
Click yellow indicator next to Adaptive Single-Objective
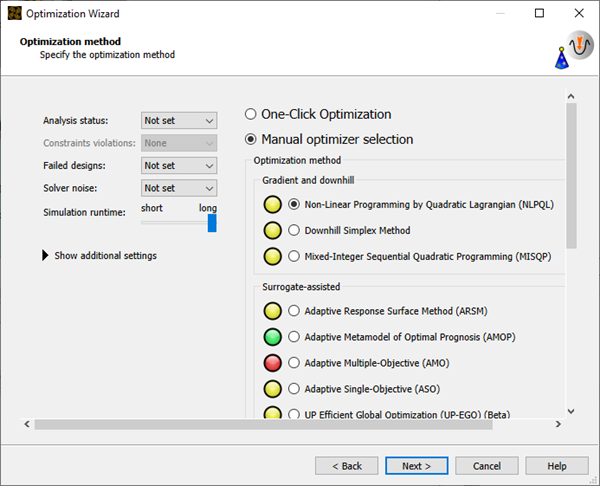coord(271,388)
